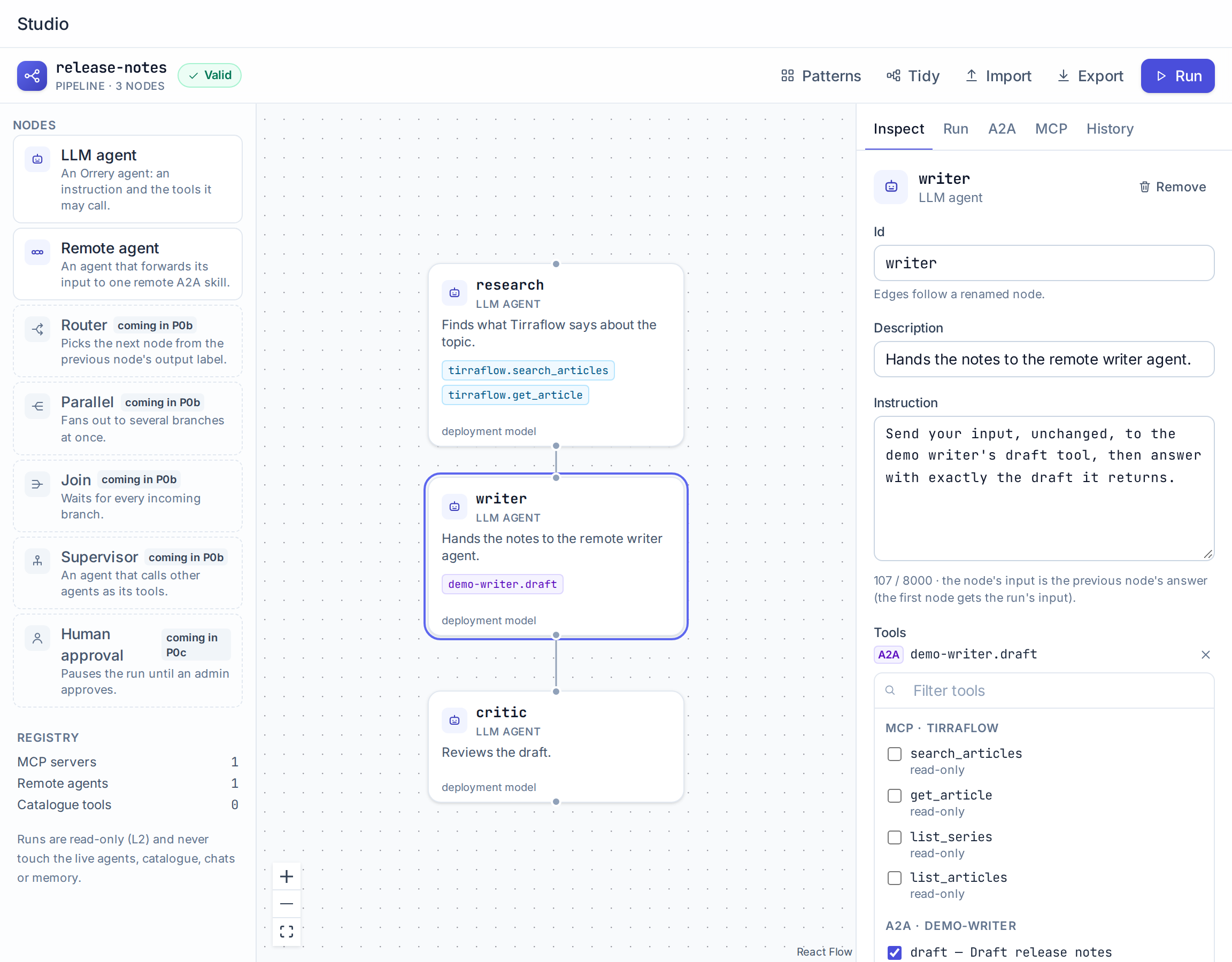Enable the list_articles tool checkbox
Screen dimensions: 1232x962
pos(894,878)
